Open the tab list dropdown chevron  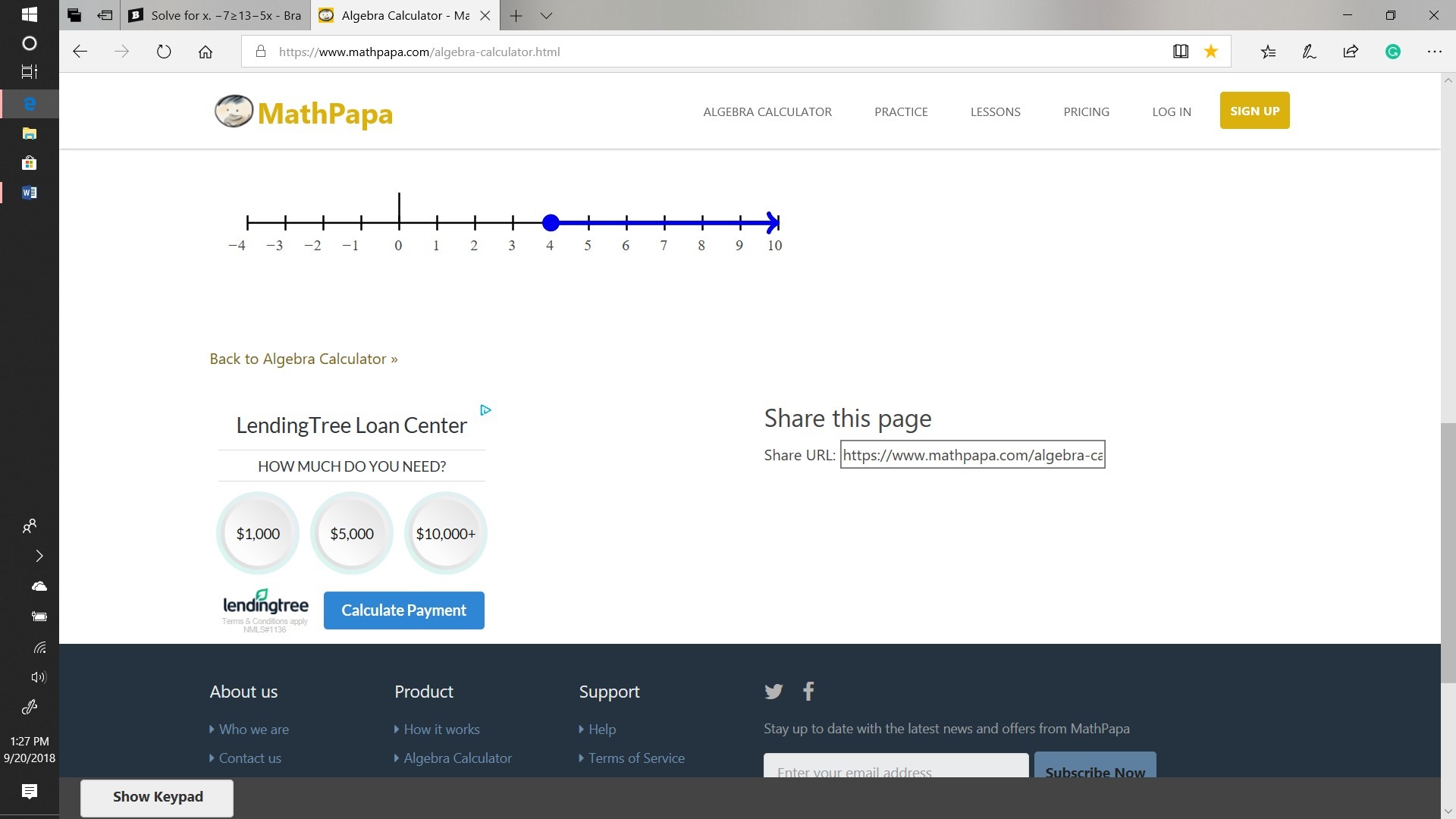[x=546, y=15]
